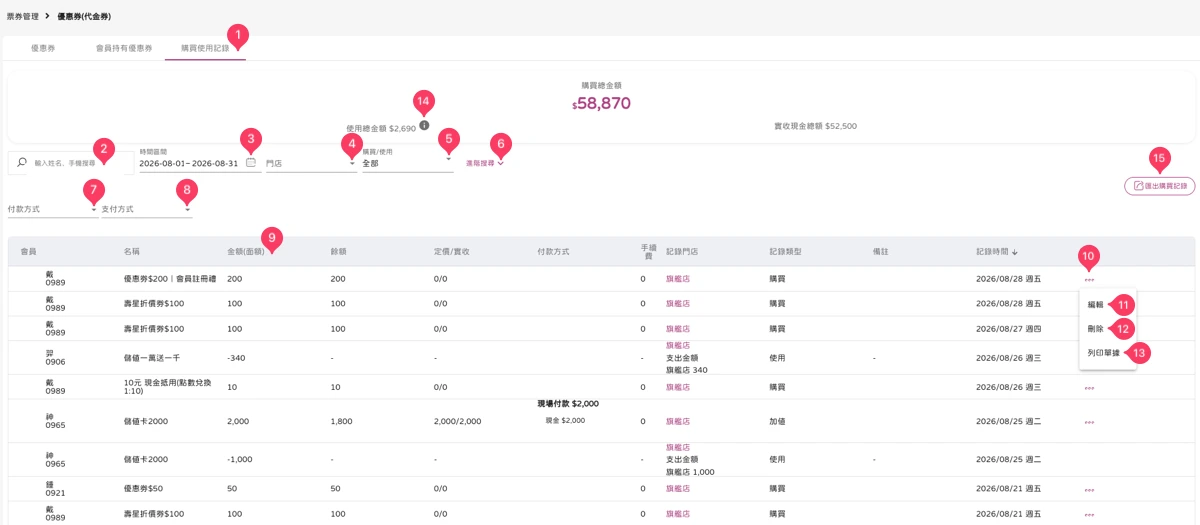Switch to the 優惠券 tab

(43, 48)
